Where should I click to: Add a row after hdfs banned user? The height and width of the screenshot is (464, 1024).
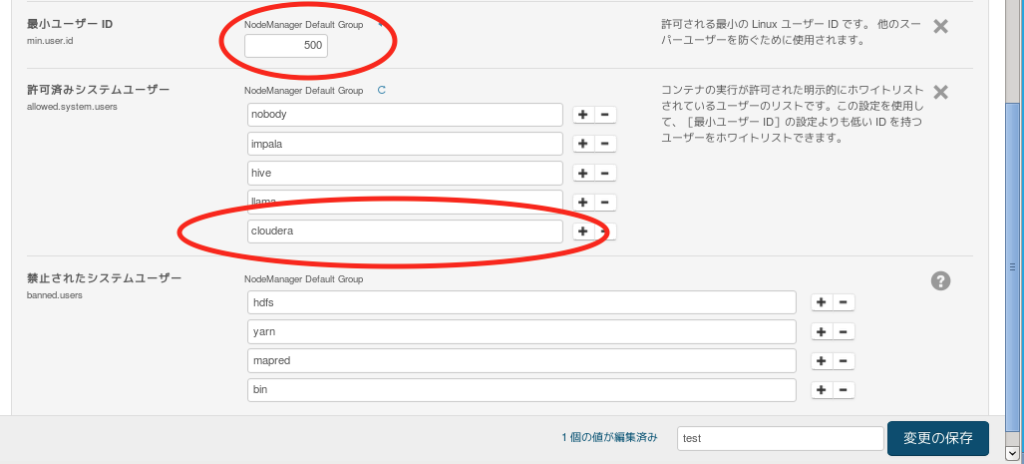click(822, 303)
